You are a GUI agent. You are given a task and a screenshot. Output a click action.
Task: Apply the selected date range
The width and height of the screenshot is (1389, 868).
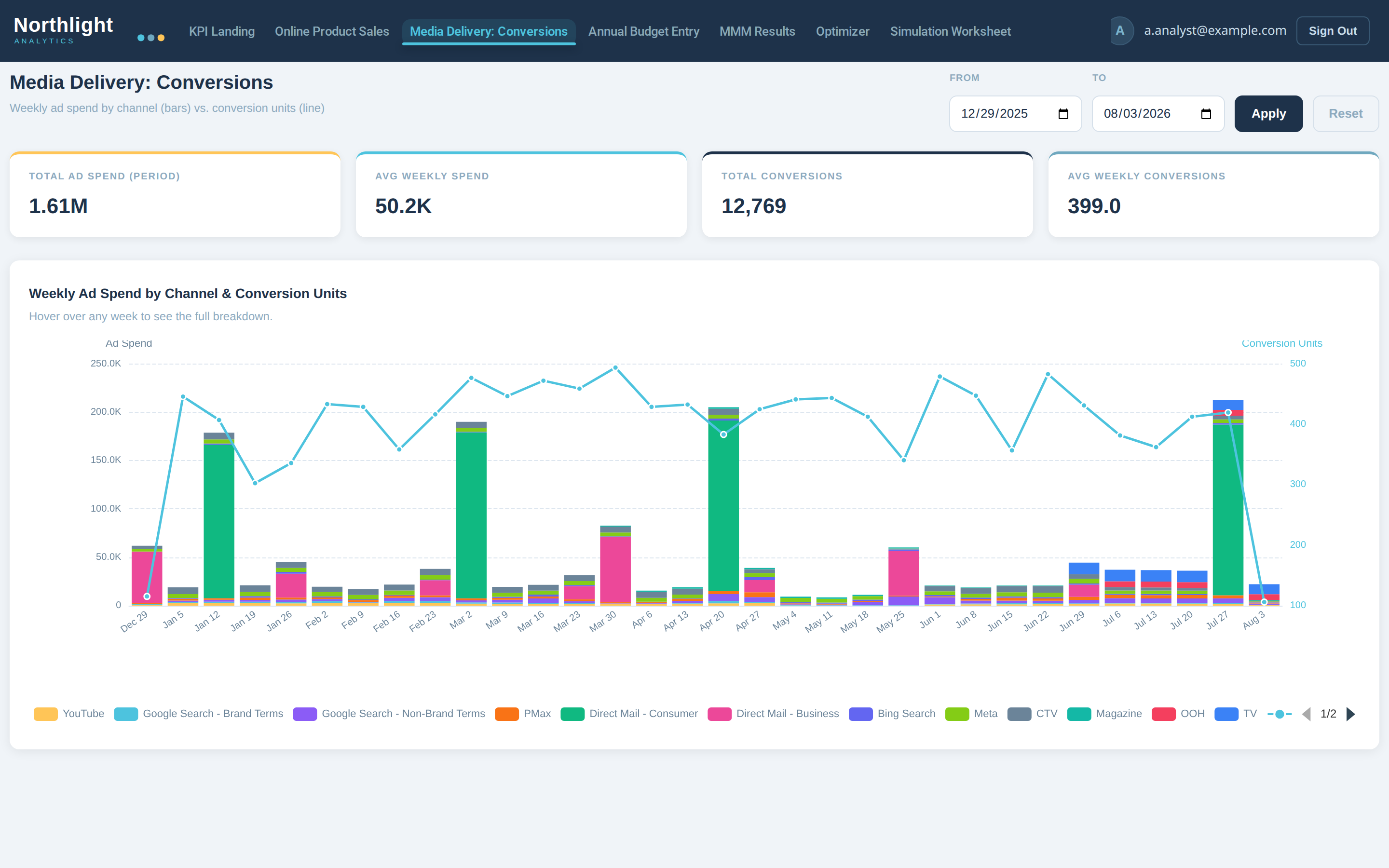point(1268,114)
